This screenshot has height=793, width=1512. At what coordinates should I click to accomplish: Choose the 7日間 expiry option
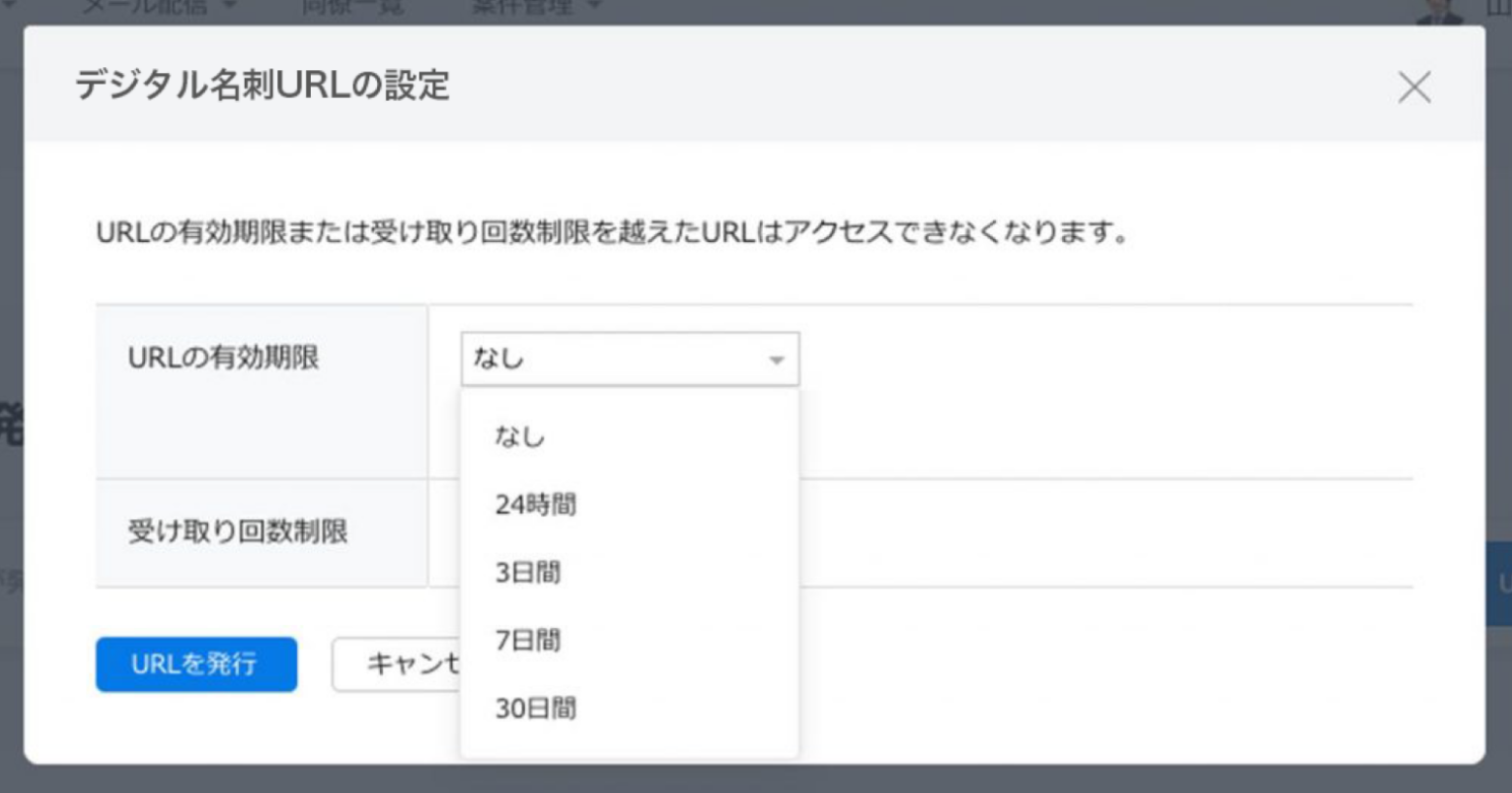tap(630, 640)
